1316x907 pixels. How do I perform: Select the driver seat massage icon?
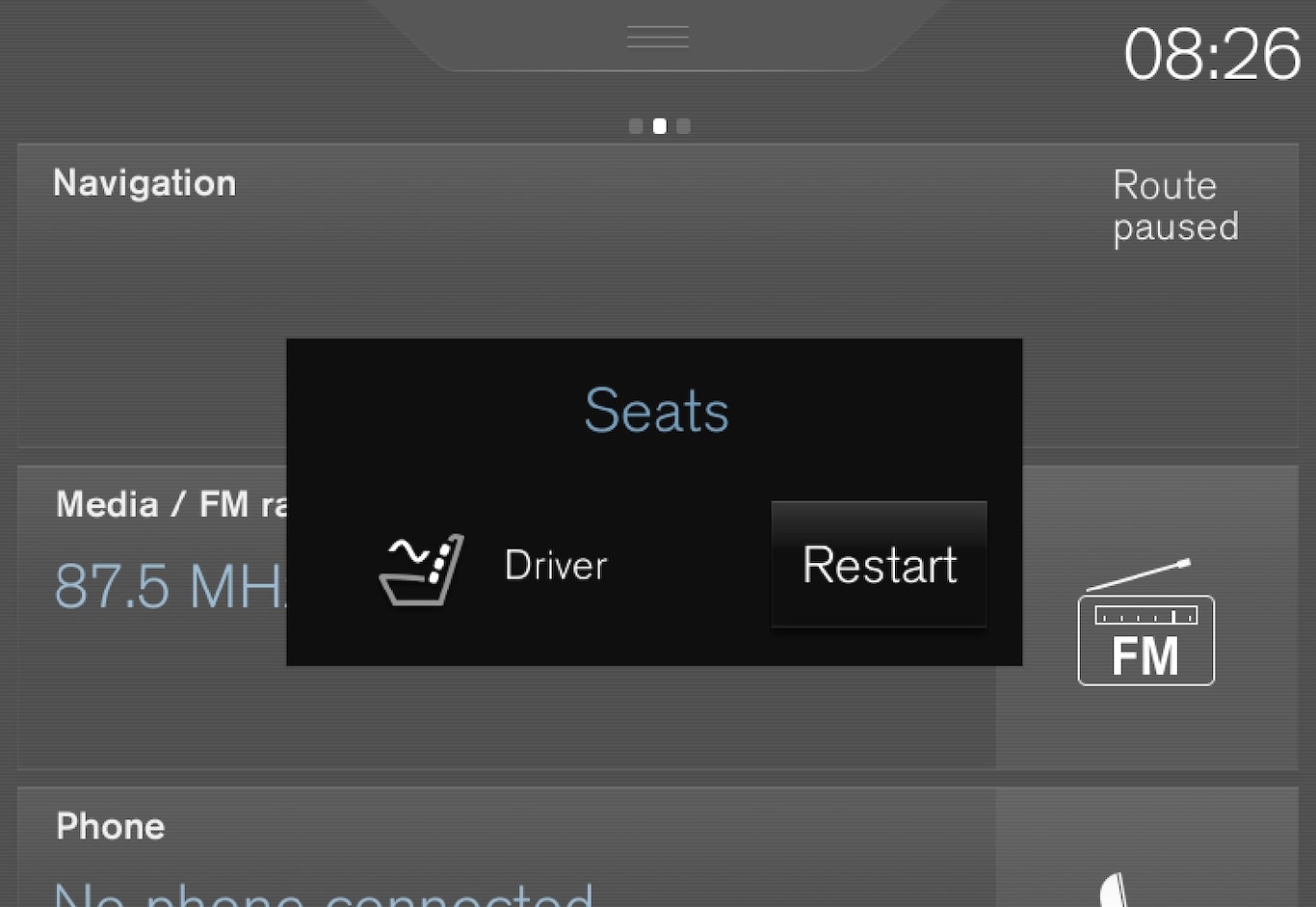[422, 570]
